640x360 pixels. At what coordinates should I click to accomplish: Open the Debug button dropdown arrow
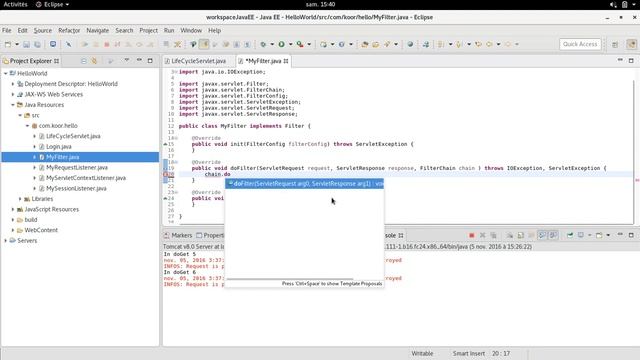tap(272, 44)
